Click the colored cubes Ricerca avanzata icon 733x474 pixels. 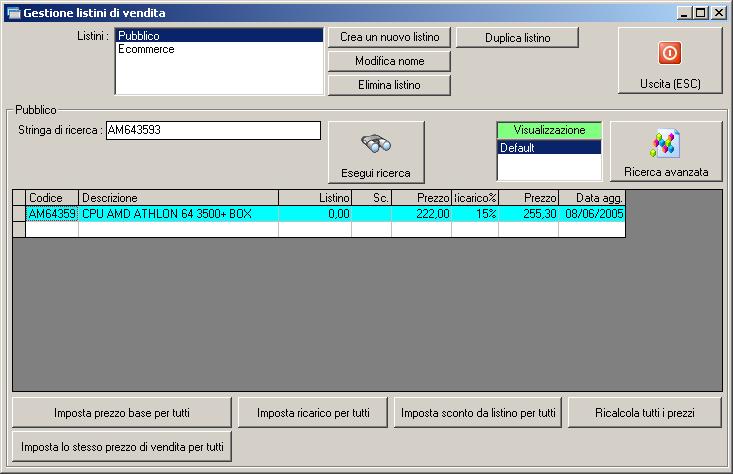(x=664, y=144)
